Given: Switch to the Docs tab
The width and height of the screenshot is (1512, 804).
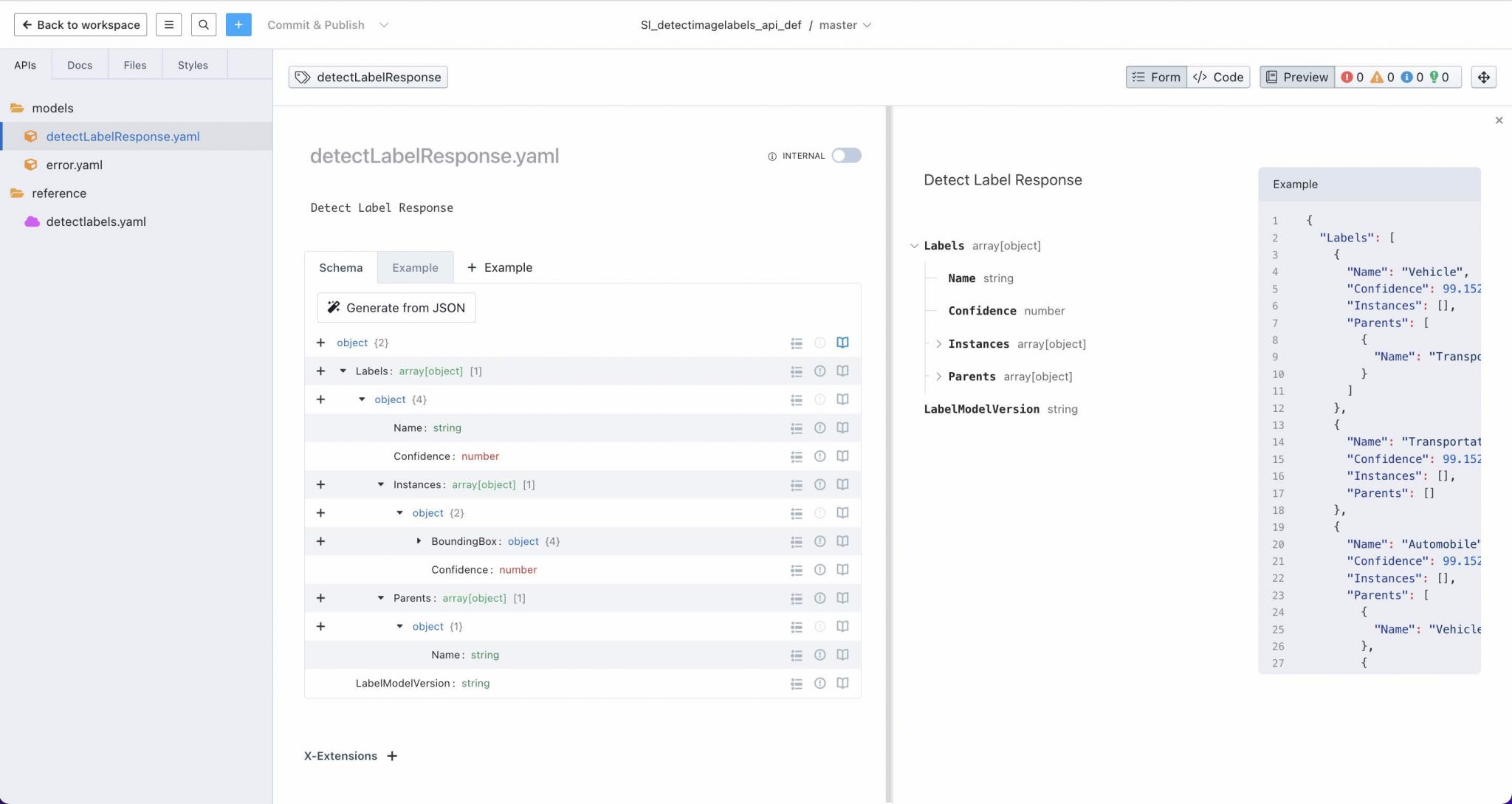Looking at the screenshot, I should point(80,65).
